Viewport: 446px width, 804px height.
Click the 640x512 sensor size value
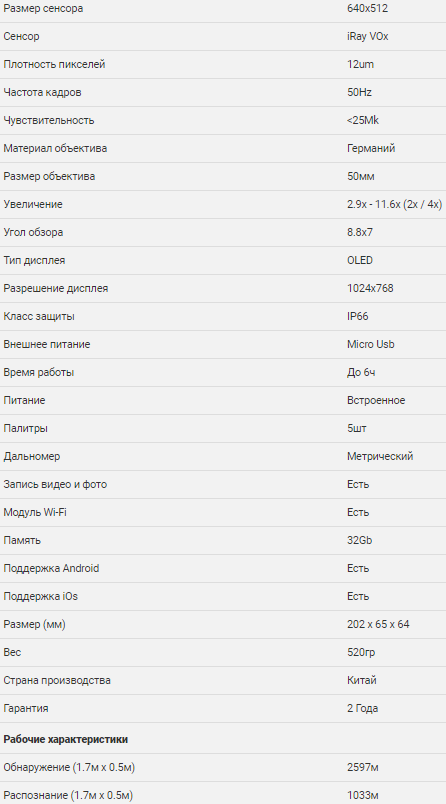(x=368, y=9)
